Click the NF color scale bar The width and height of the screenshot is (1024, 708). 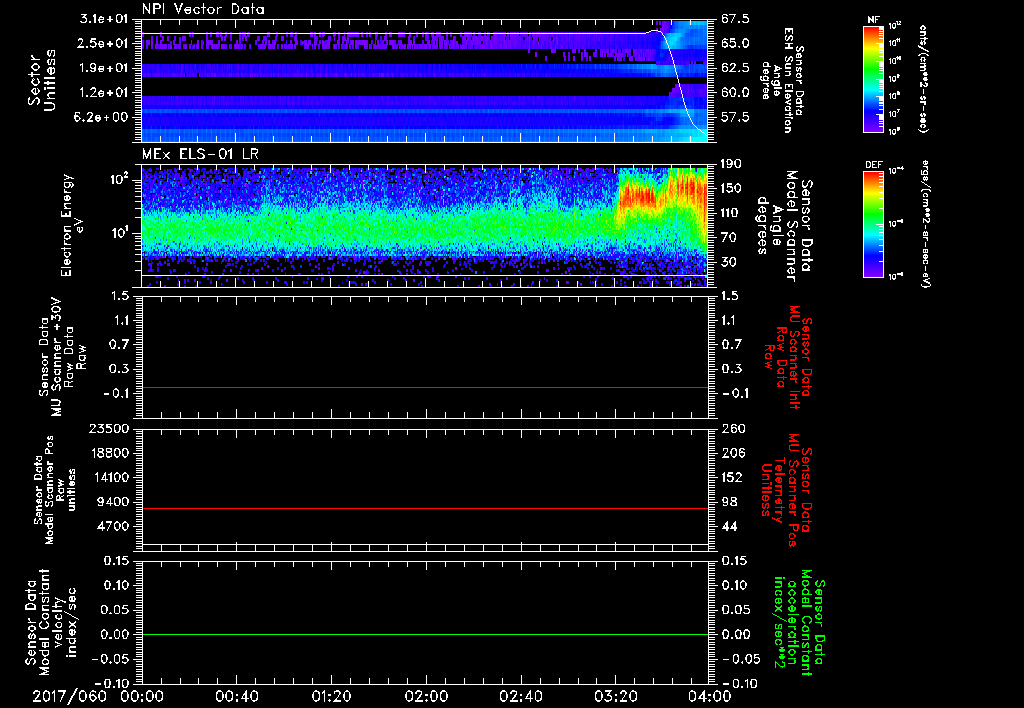click(872, 79)
